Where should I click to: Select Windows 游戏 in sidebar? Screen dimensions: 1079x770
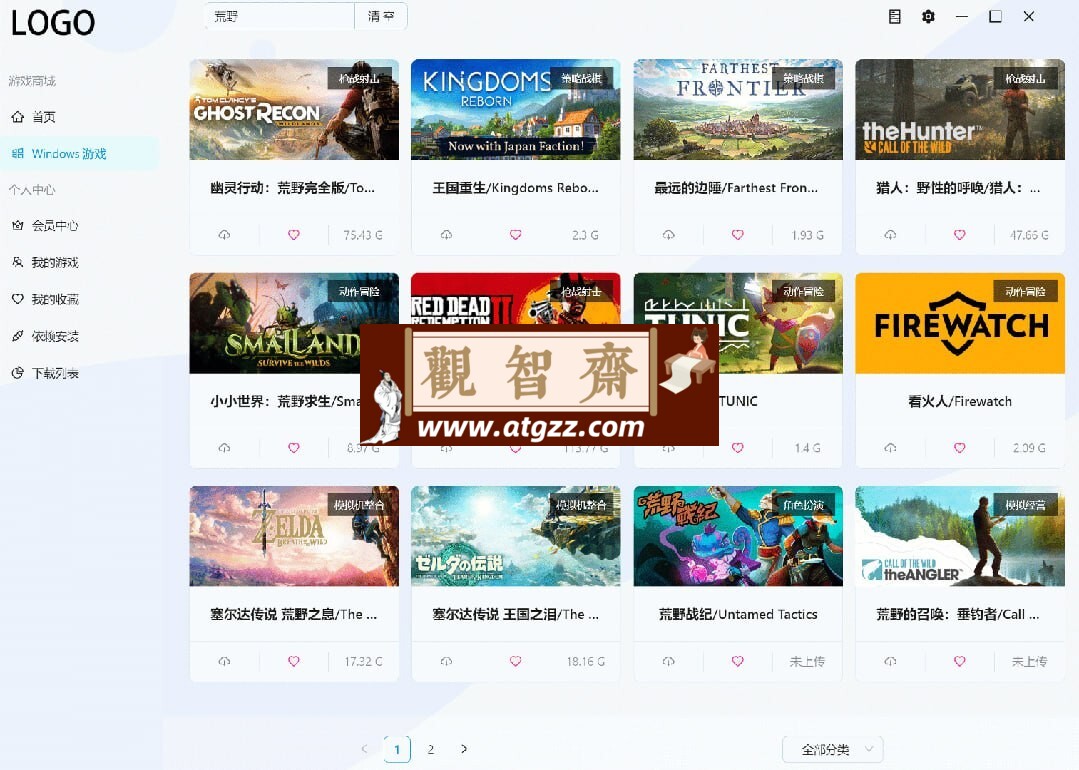(79, 153)
